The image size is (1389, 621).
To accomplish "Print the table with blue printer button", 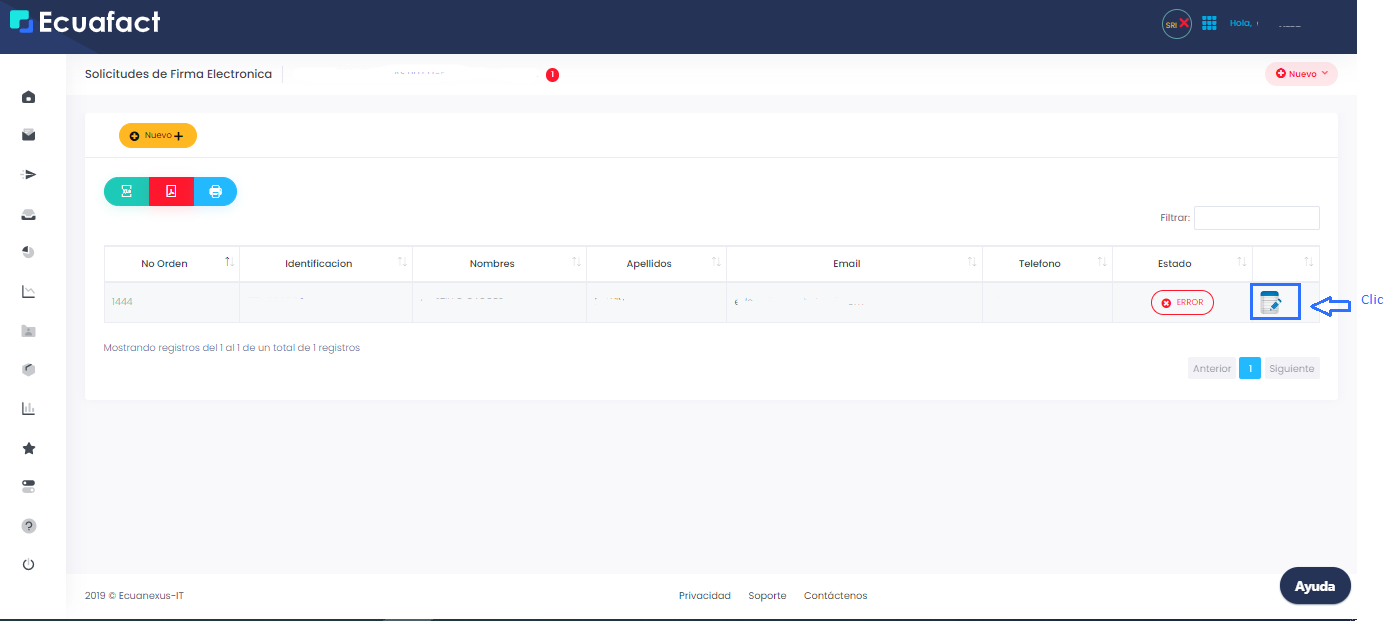I will pyautogui.click(x=215, y=192).
